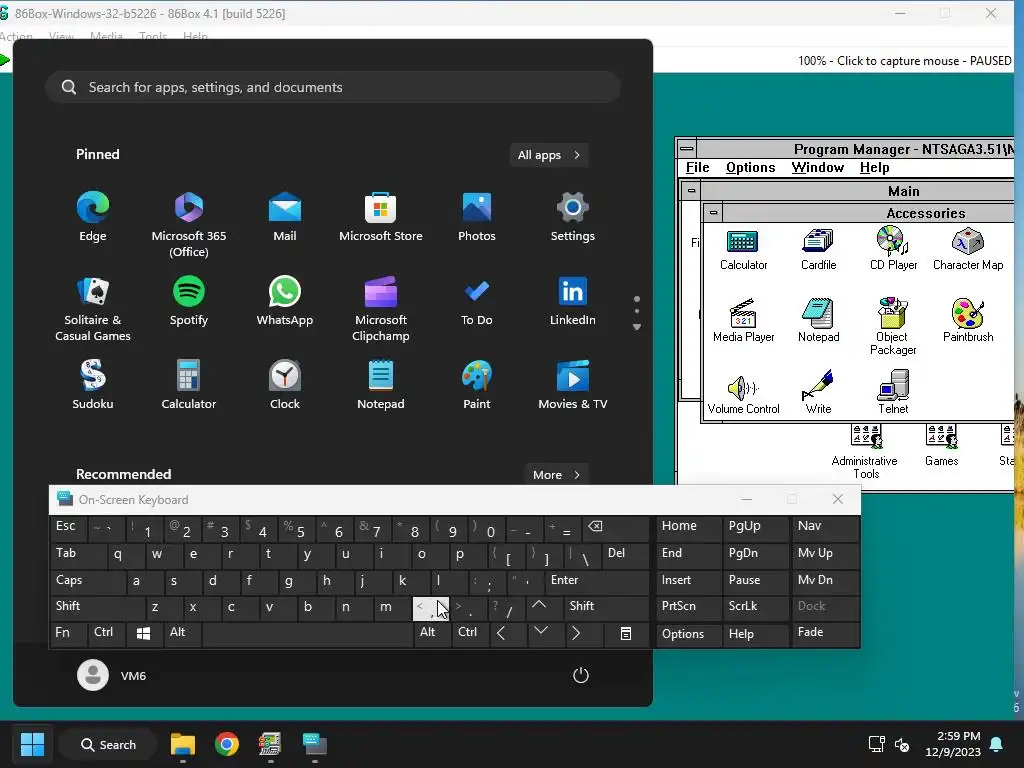The height and width of the screenshot is (768, 1024).
Task: Select Calculator in Program Manager Accessories
Action: [x=743, y=249]
